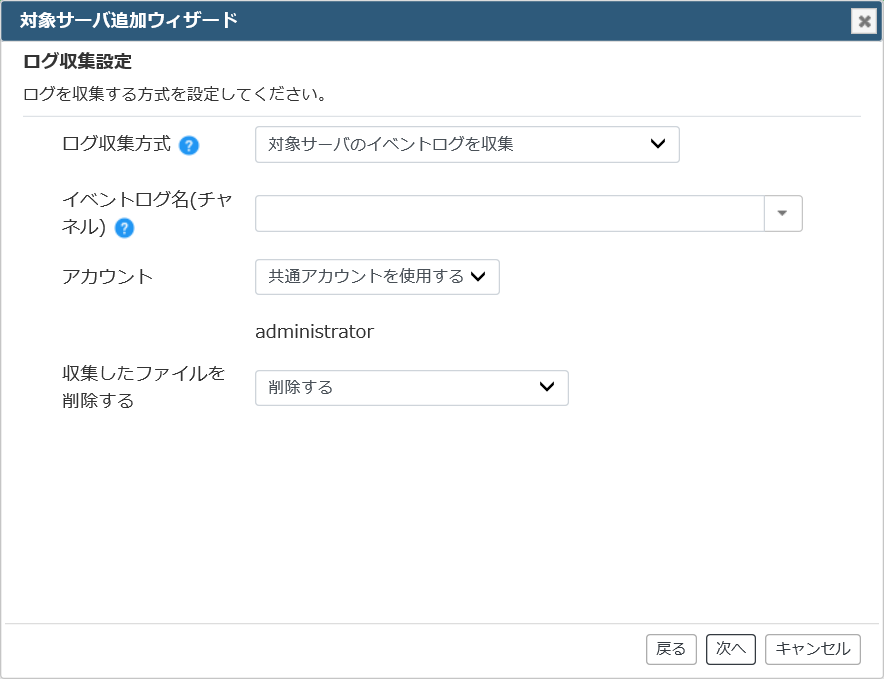Close the 対象サーバ追加ウィザード dialog with X

click(x=864, y=21)
